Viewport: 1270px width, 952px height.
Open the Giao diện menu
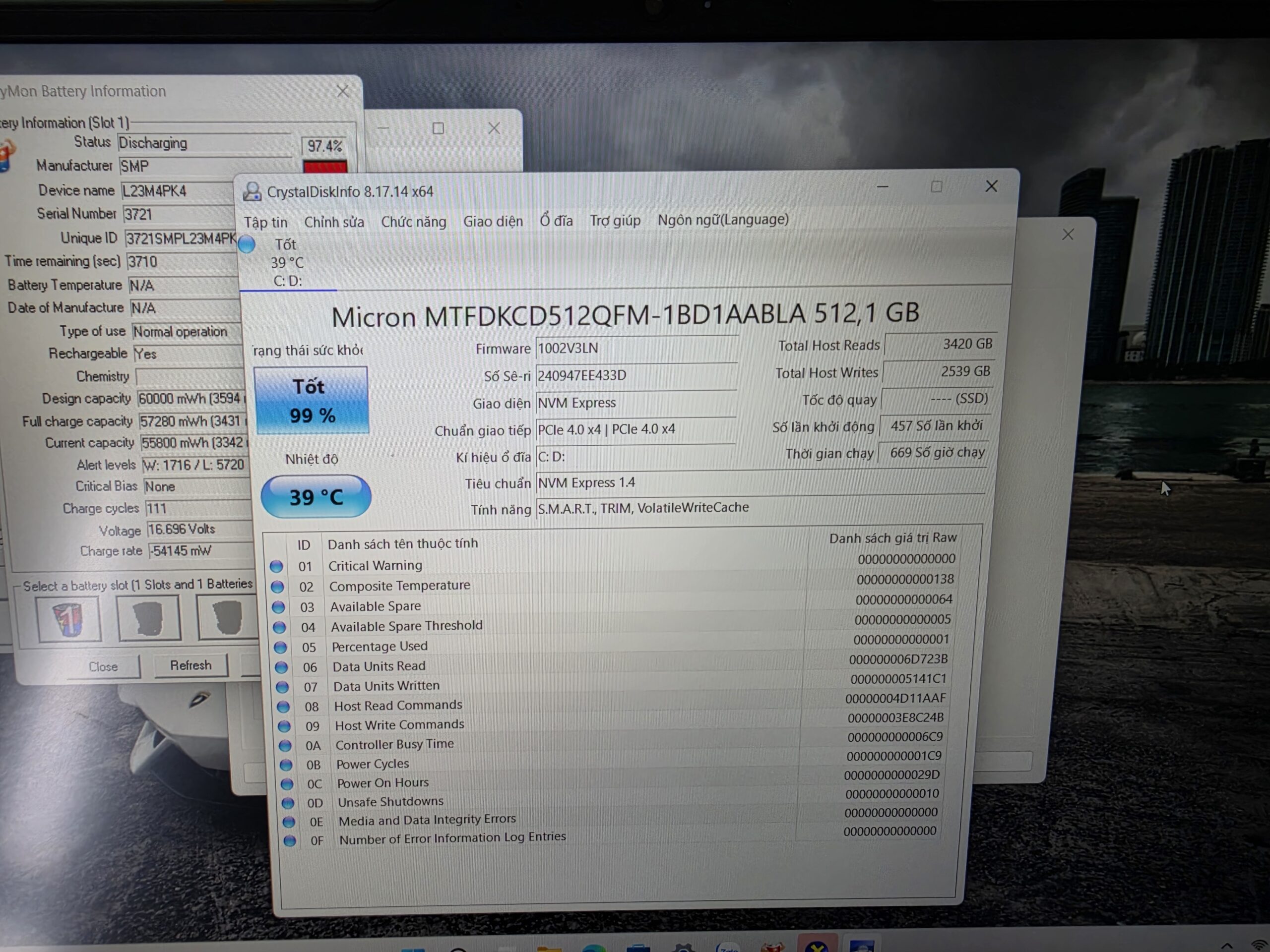pos(493,222)
